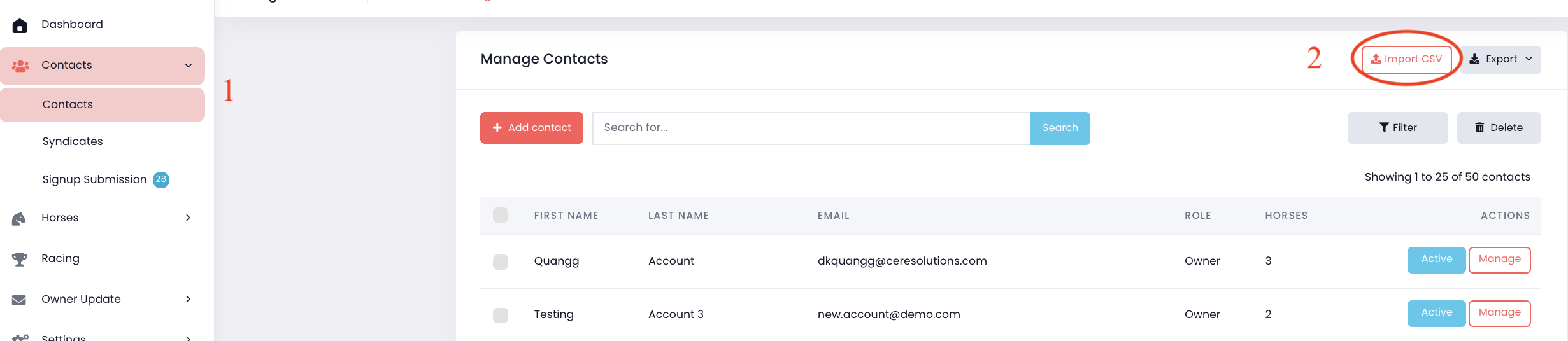
Task: Select the Testing Account 3 row checkbox
Action: 501,315
